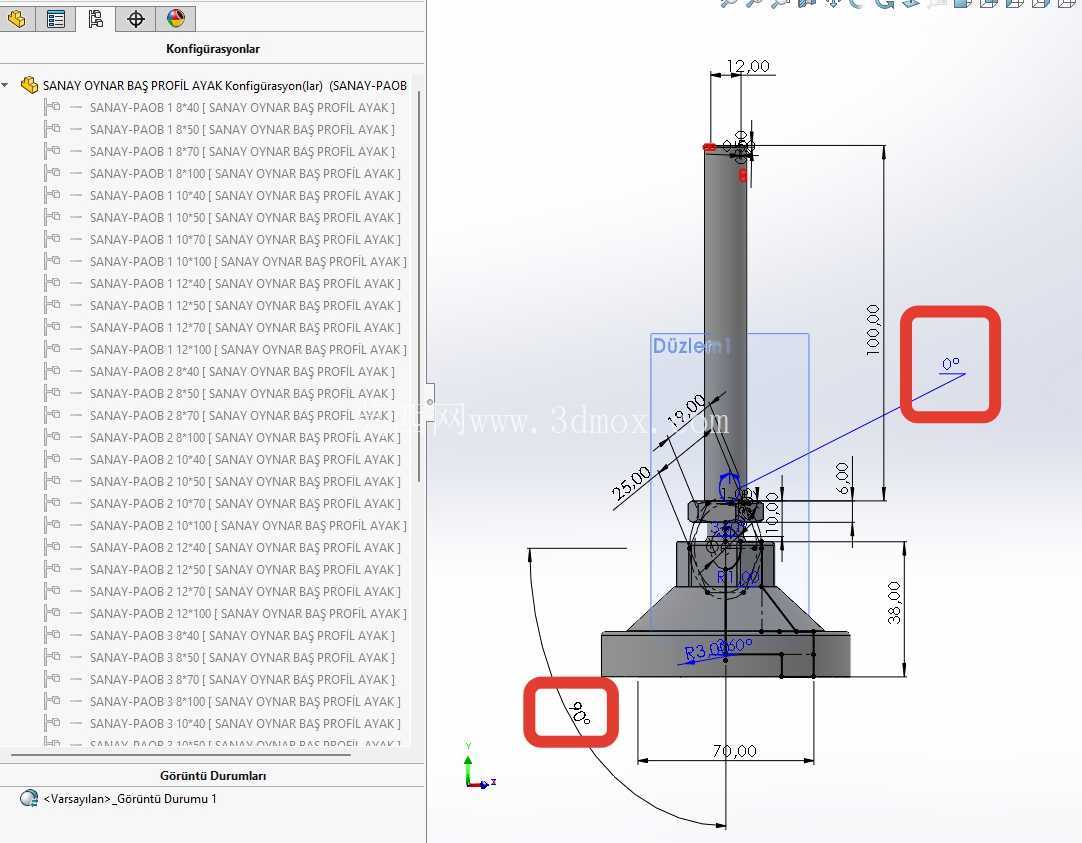Click the configuration icon beside SANAY-PAOB 1 12*40
1082x843 pixels.
pos(52,284)
